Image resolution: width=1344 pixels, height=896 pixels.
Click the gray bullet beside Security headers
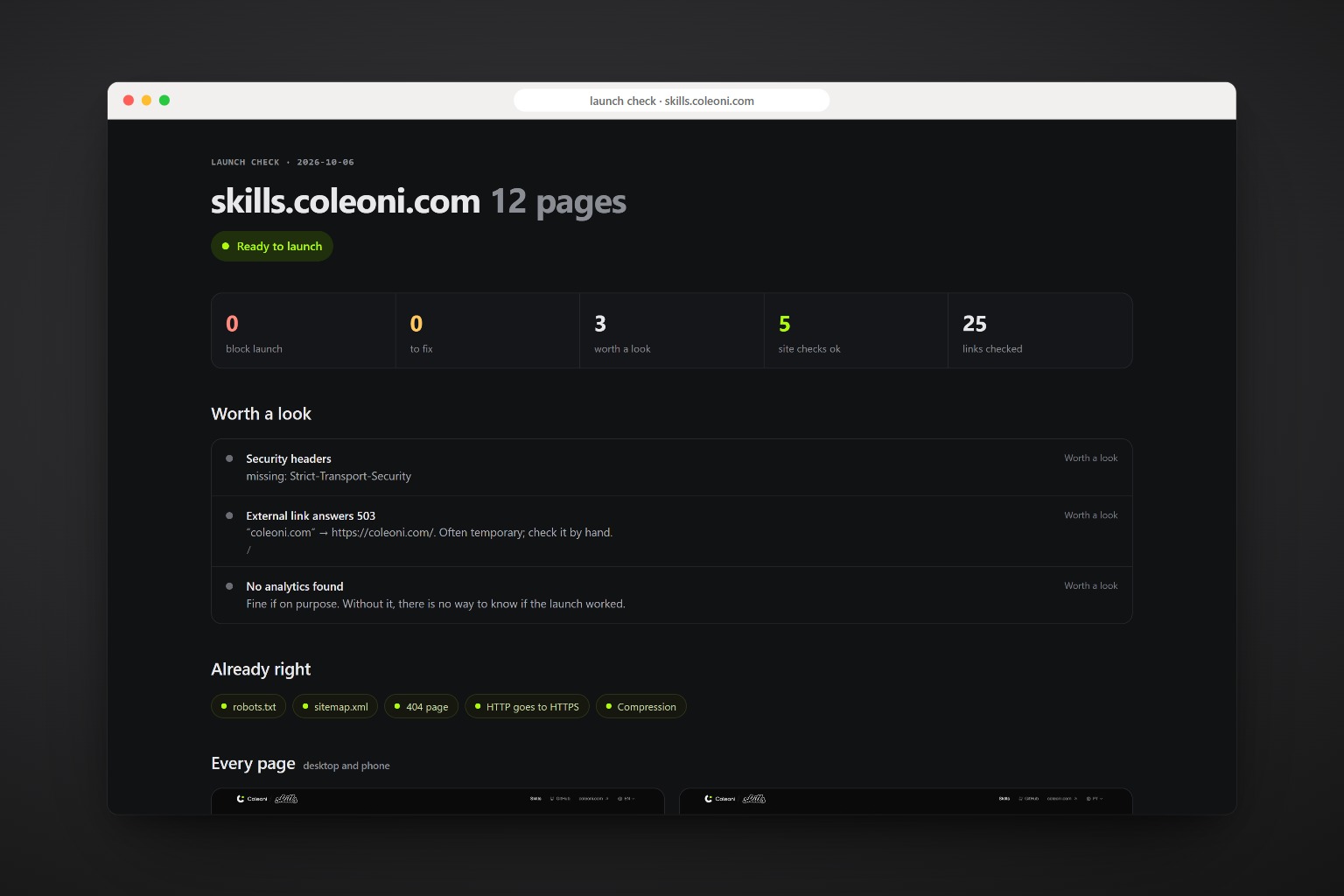coord(229,458)
